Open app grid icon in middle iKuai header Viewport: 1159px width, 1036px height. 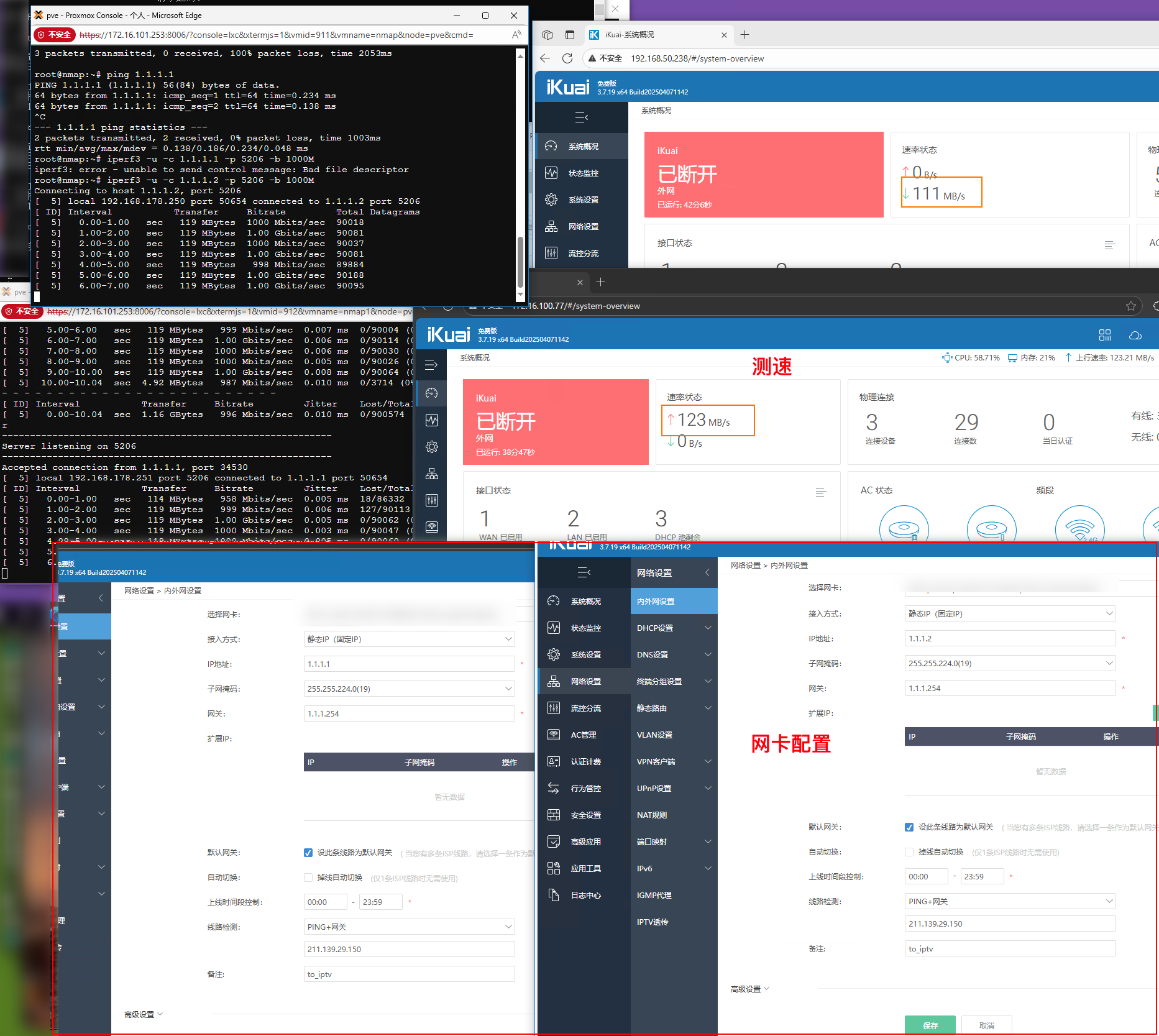(x=1105, y=335)
